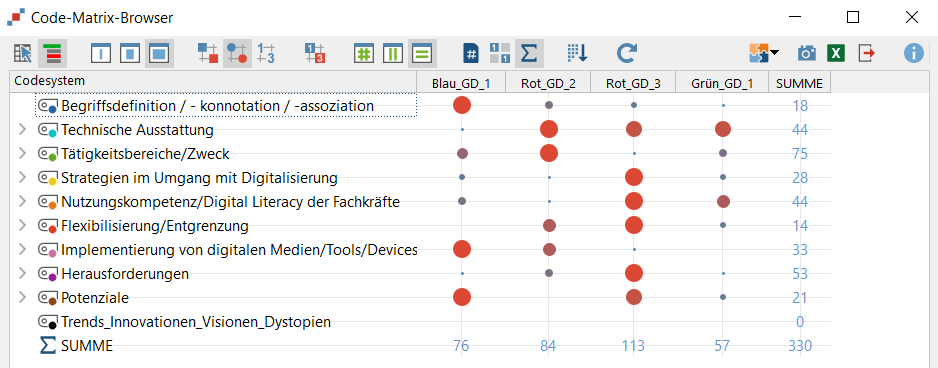The image size is (938, 368).
Task: Expand the Flexibilisierung/Entgrenzung code
Action: 23,226
